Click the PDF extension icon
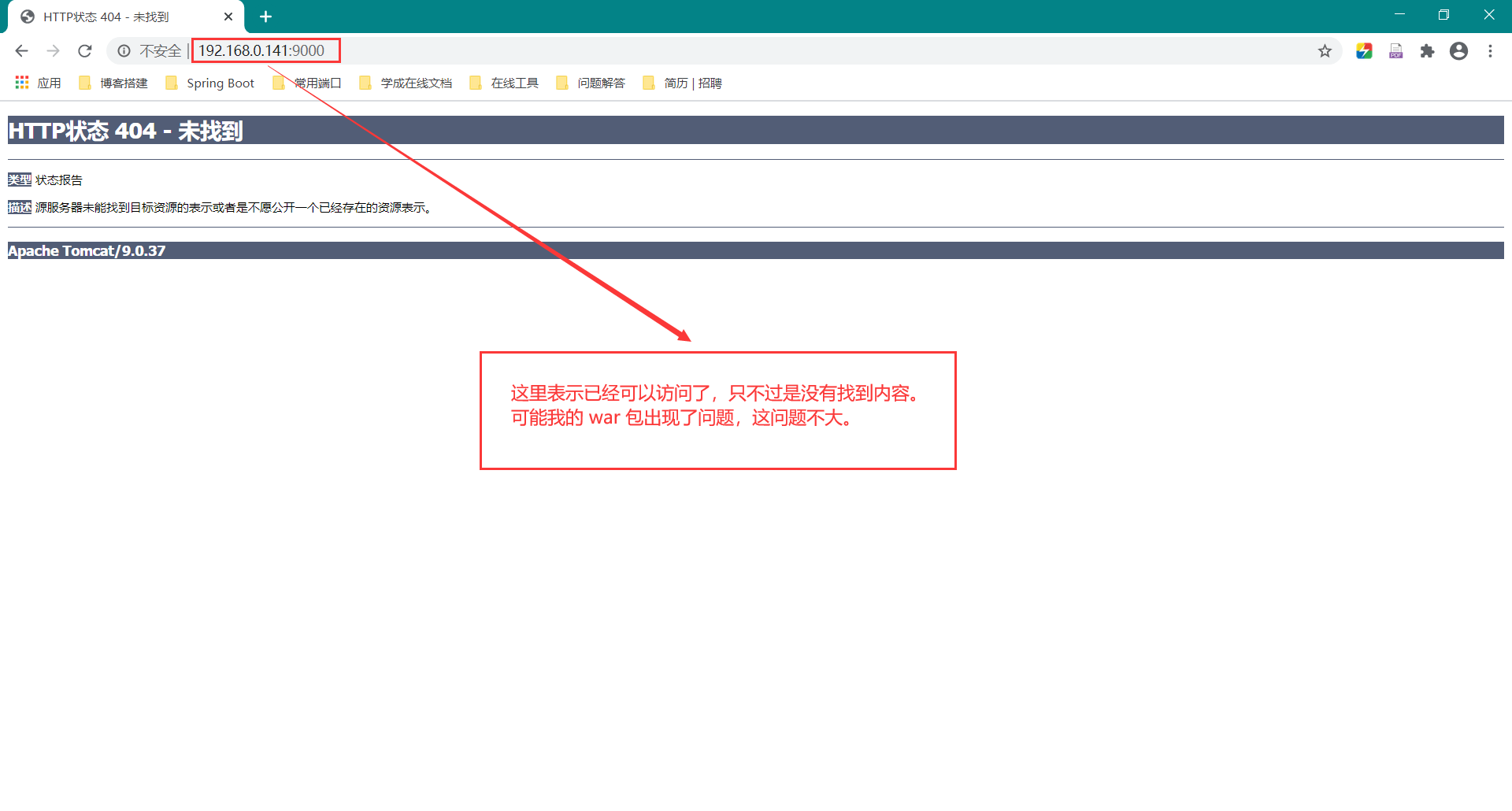Screen dimensions: 1512x811 tap(1395, 51)
